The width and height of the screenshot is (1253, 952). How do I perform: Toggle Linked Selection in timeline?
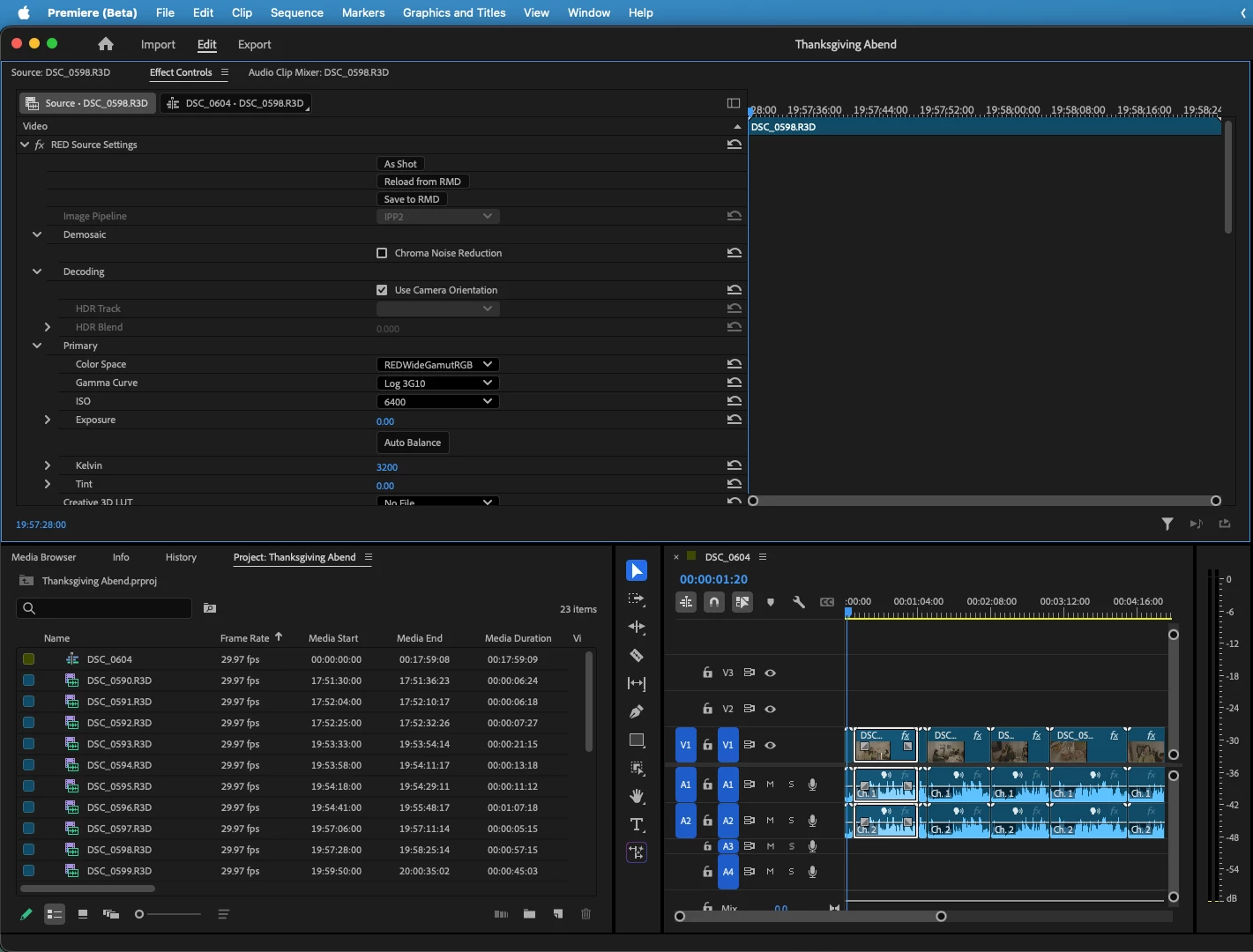742,602
